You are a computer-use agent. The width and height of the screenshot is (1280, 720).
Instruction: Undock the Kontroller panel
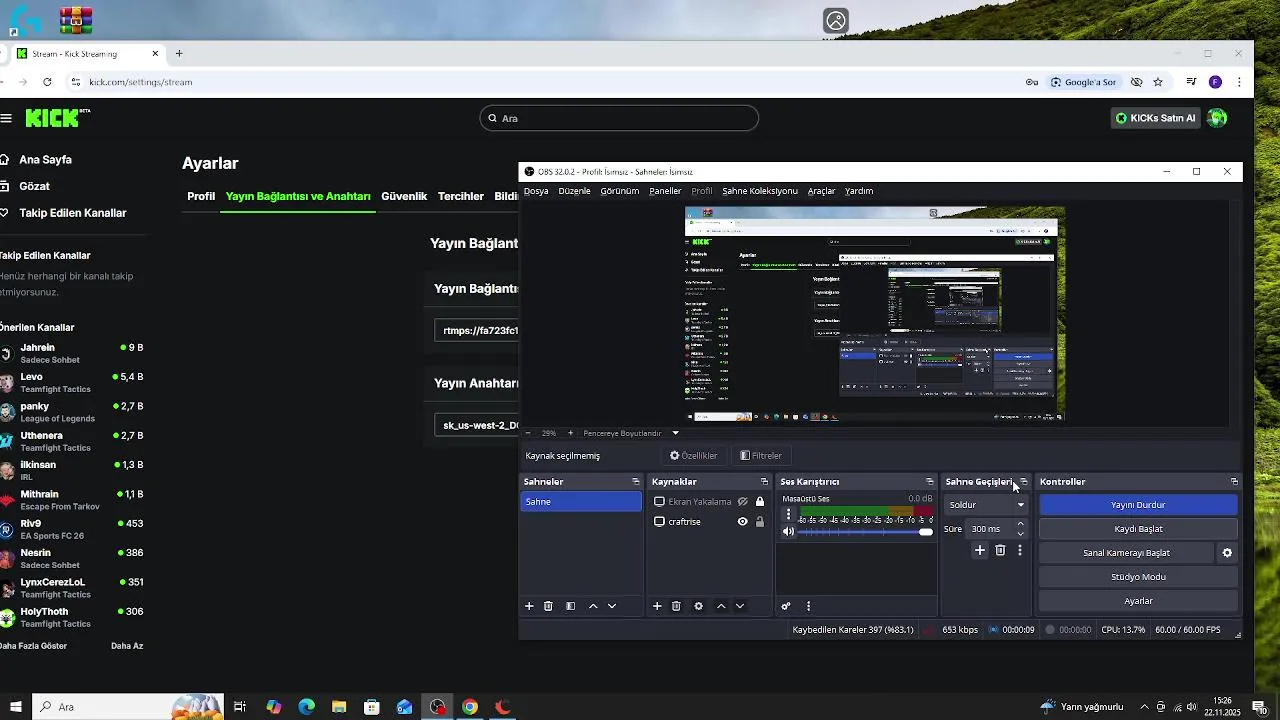(x=1234, y=482)
